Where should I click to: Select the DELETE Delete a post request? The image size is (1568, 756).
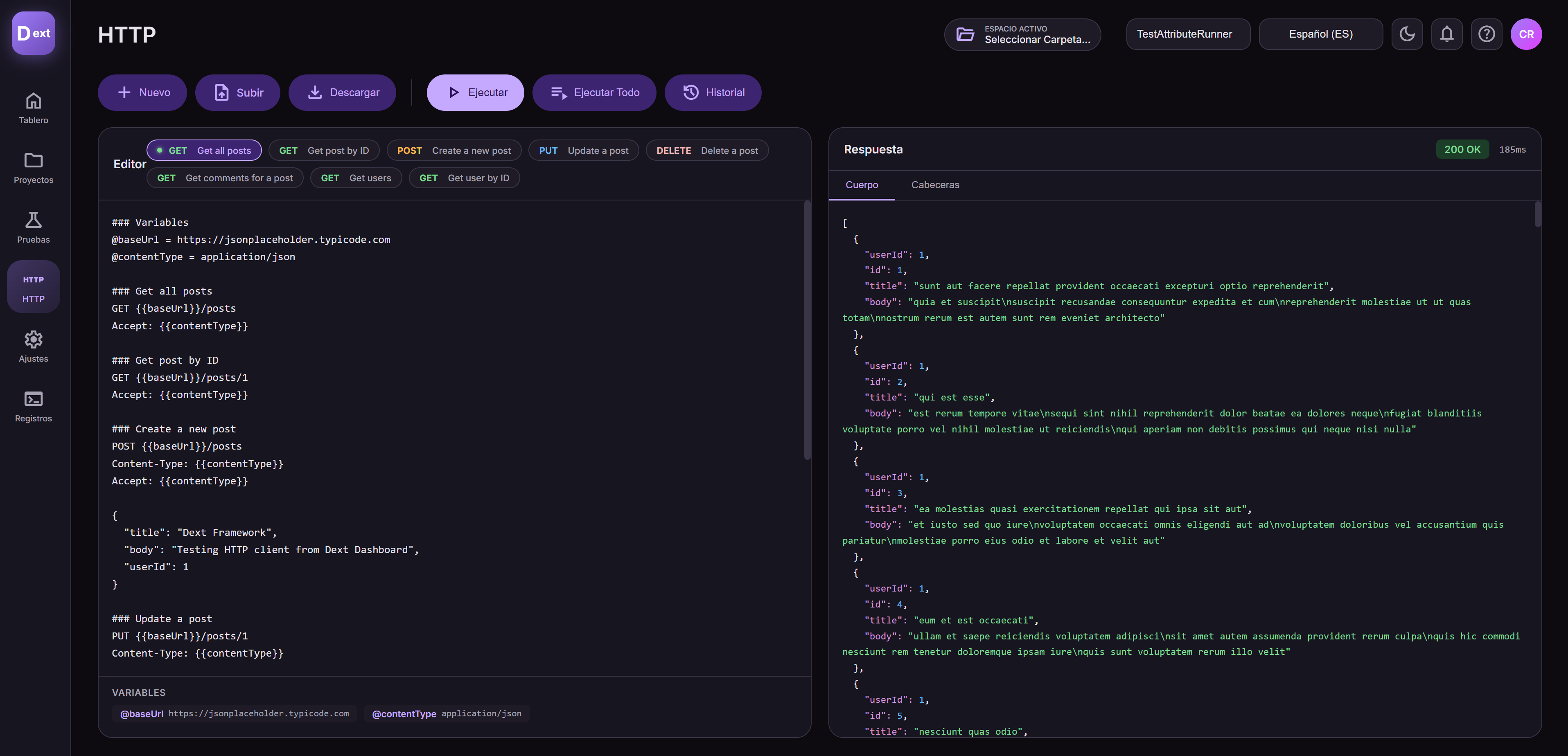point(707,150)
